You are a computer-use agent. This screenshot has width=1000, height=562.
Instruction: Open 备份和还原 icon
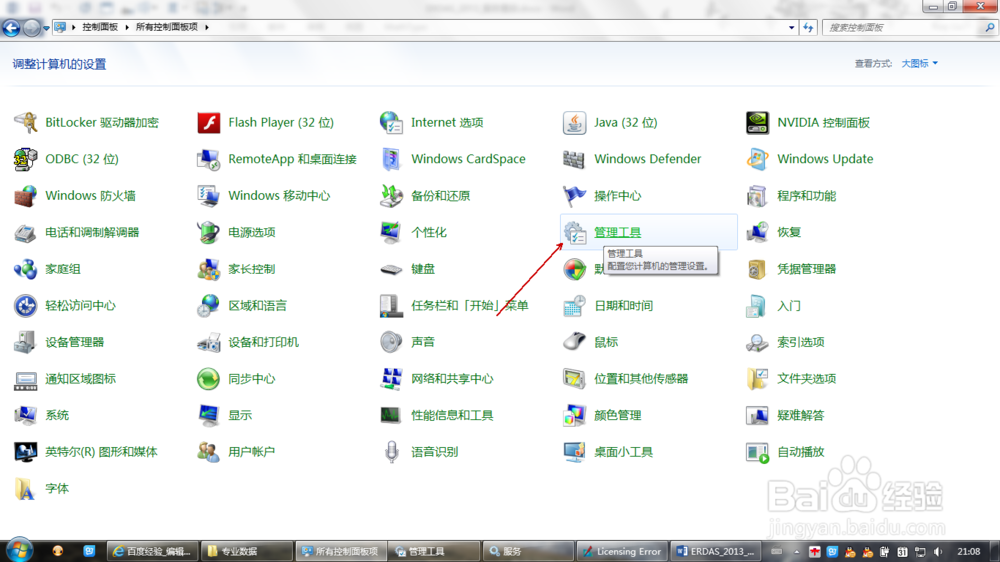click(391, 196)
